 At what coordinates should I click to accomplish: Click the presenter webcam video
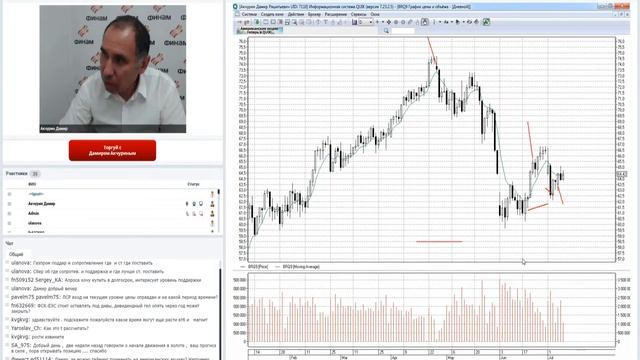click(x=113, y=69)
